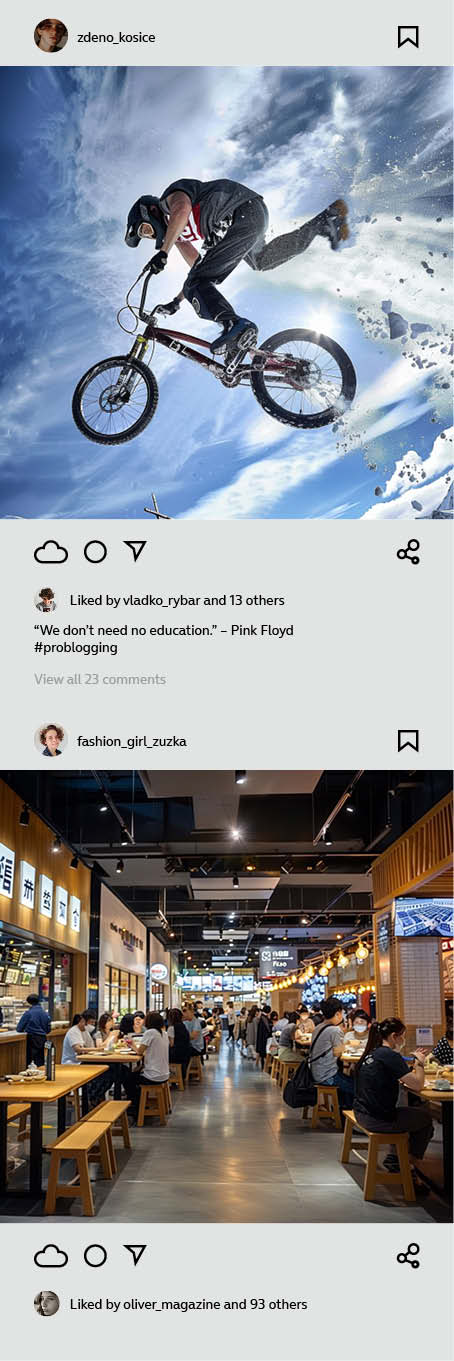Share the bike post with share icon
Image resolution: width=454 pixels, height=1361 pixels.
pyautogui.click(x=408, y=552)
